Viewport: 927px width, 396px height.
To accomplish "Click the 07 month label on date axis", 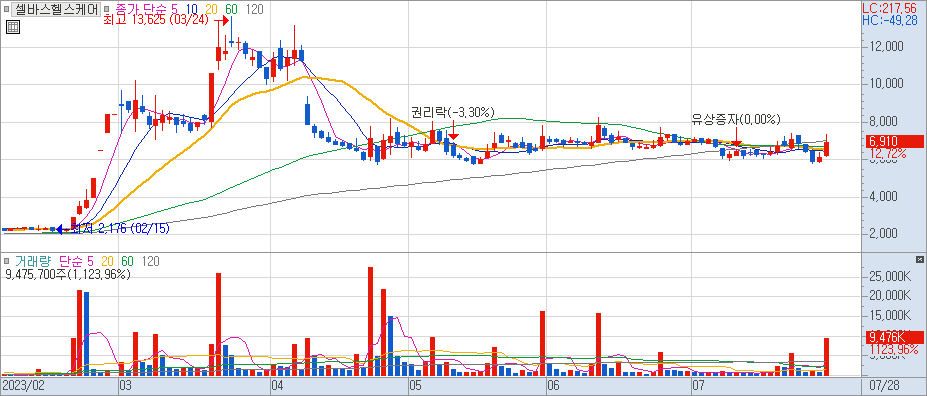I will tap(698, 385).
